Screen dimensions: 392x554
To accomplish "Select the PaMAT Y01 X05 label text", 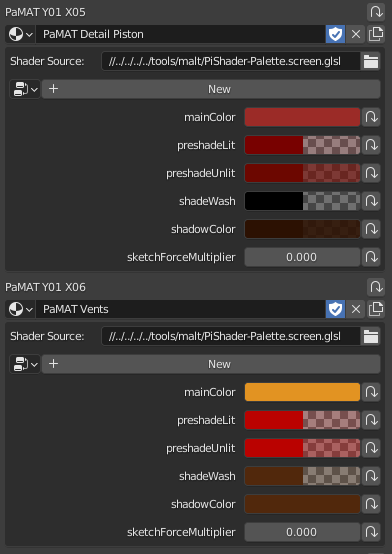I will (45, 12).
